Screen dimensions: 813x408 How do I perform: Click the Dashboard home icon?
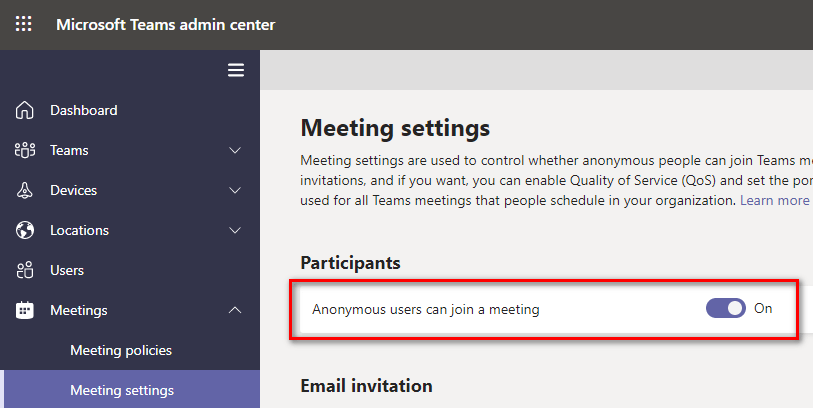click(x=25, y=110)
